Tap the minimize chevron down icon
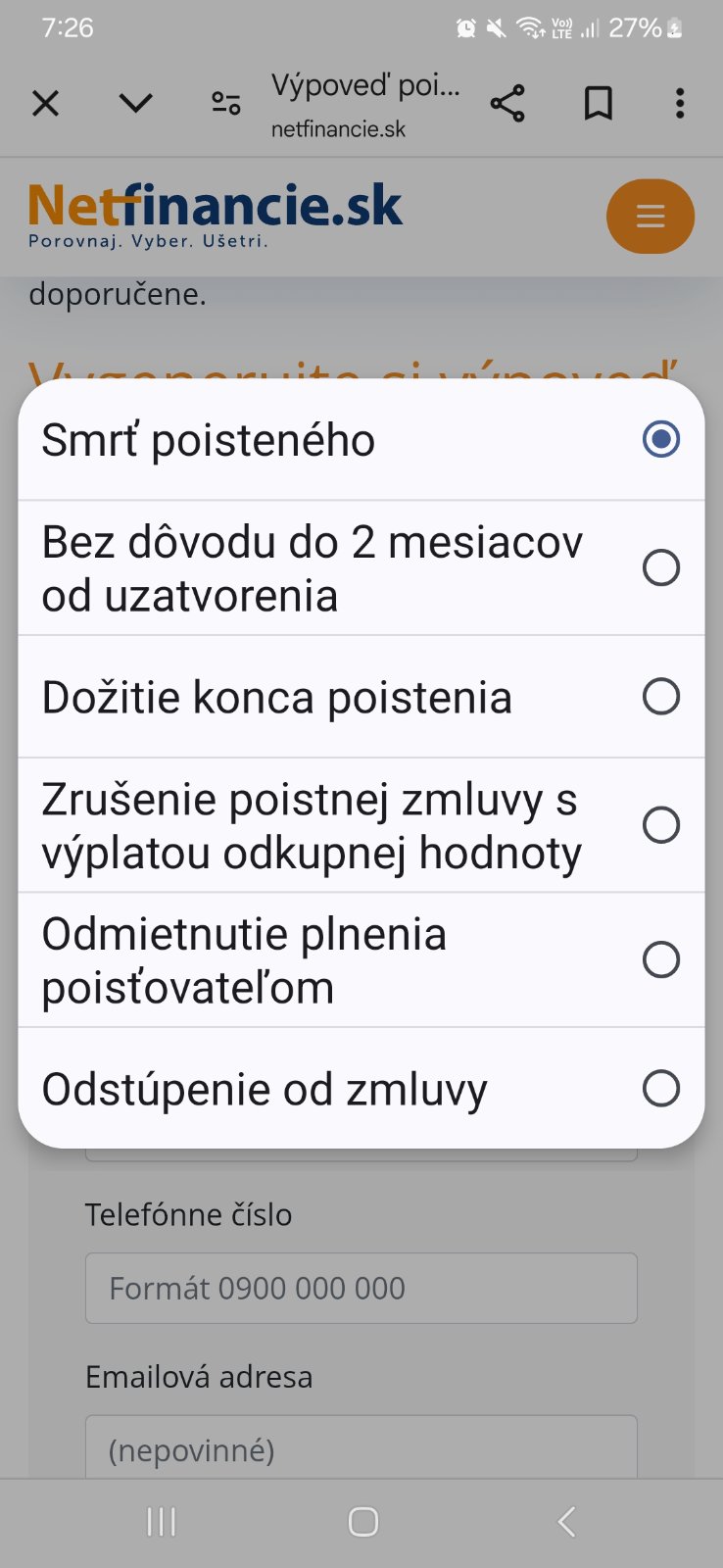 [x=135, y=103]
